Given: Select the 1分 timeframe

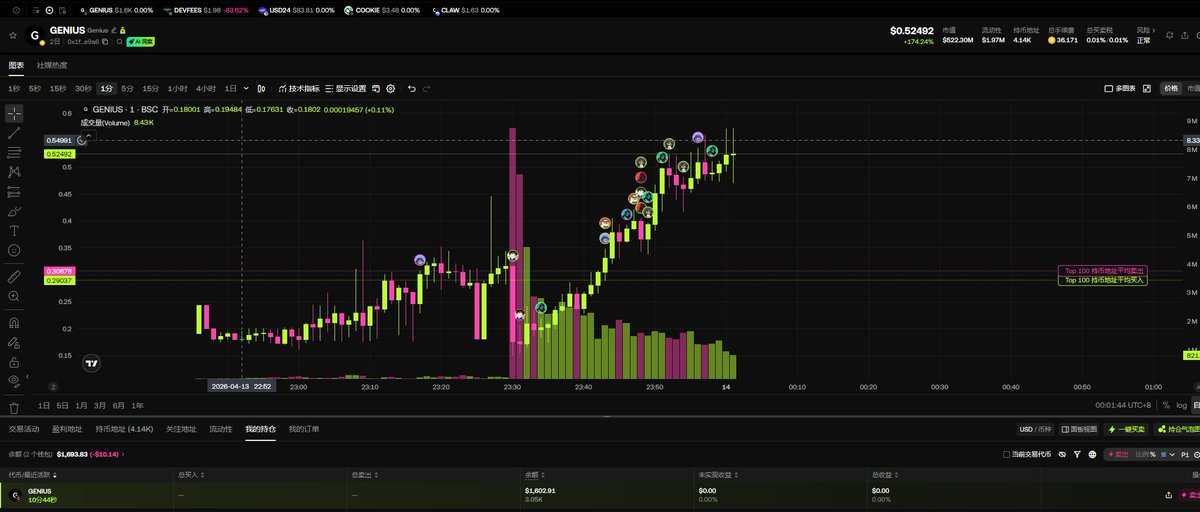Looking at the screenshot, I should tap(106, 88).
